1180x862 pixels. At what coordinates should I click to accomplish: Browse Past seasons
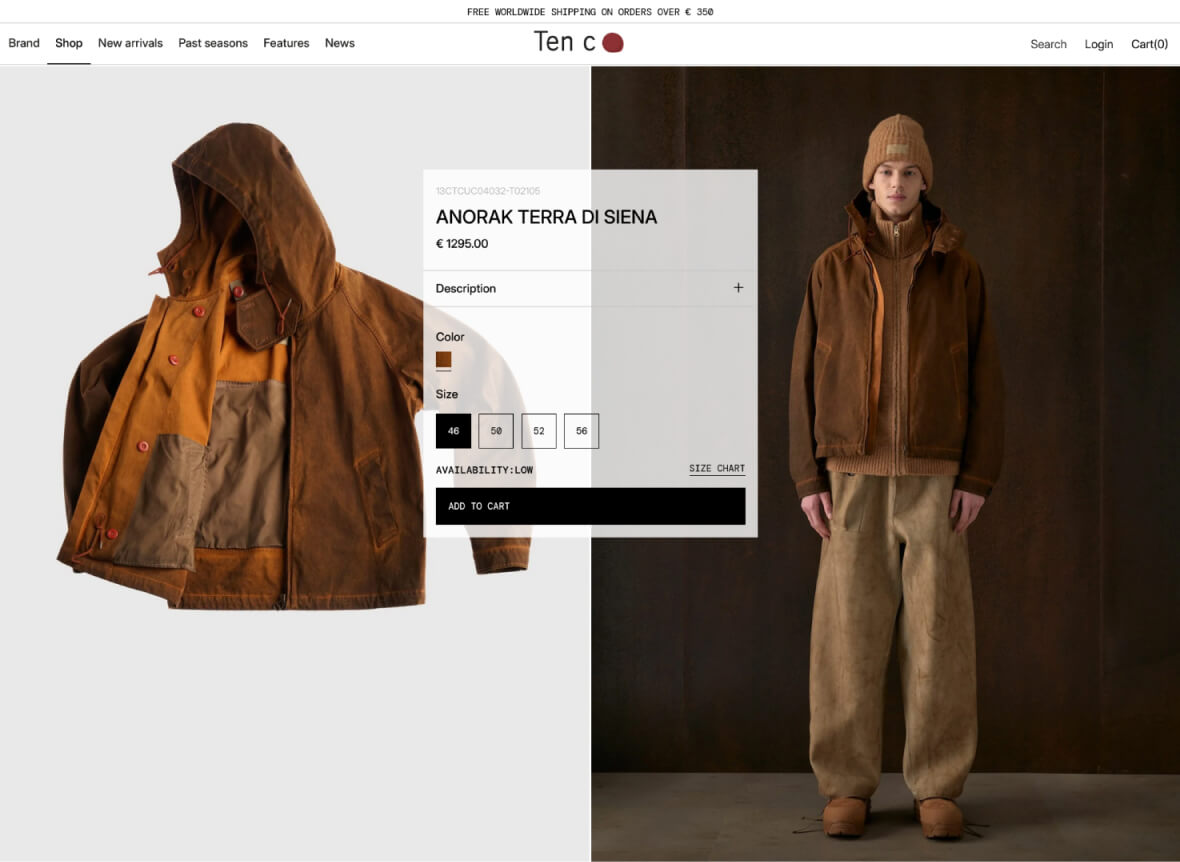point(213,43)
